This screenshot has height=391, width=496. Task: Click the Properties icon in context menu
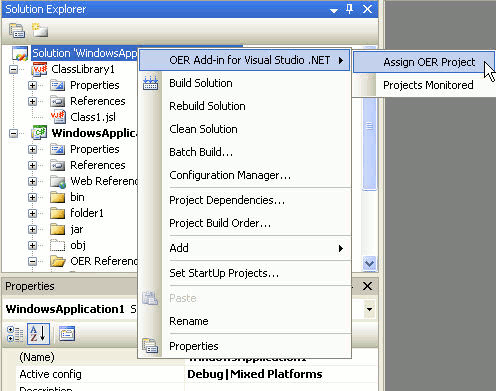point(150,346)
